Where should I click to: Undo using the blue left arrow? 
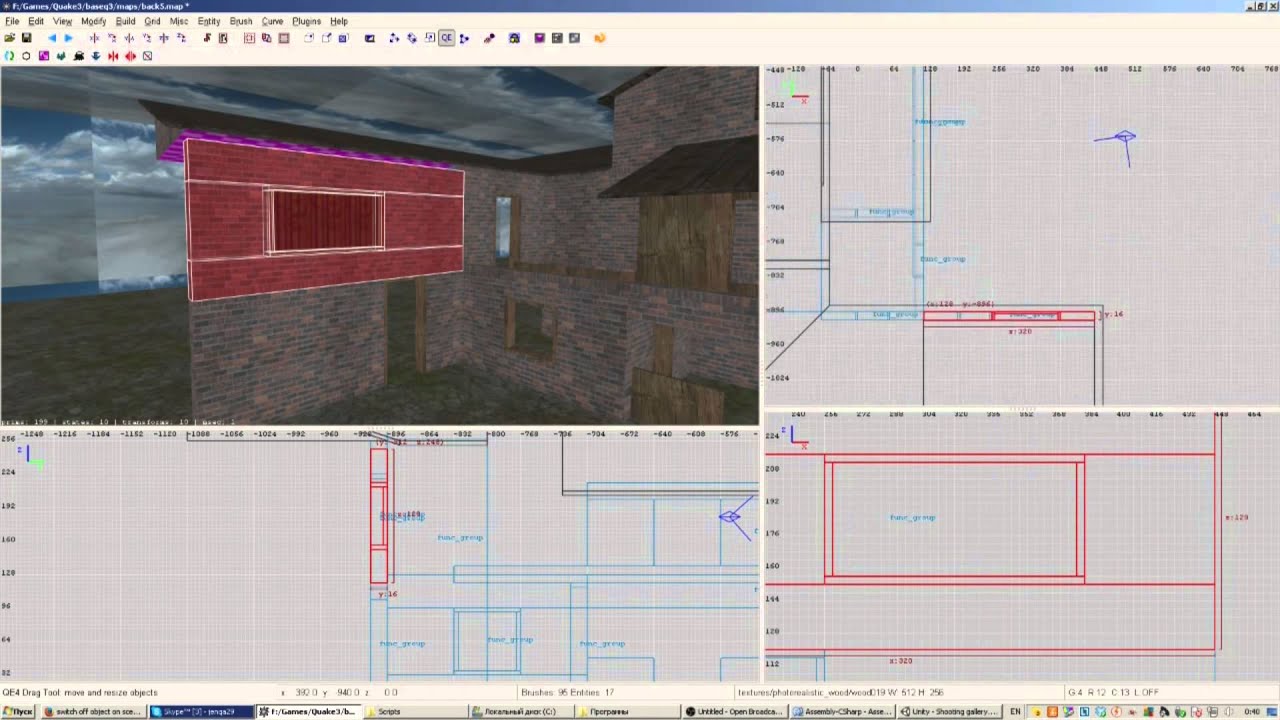(52, 38)
